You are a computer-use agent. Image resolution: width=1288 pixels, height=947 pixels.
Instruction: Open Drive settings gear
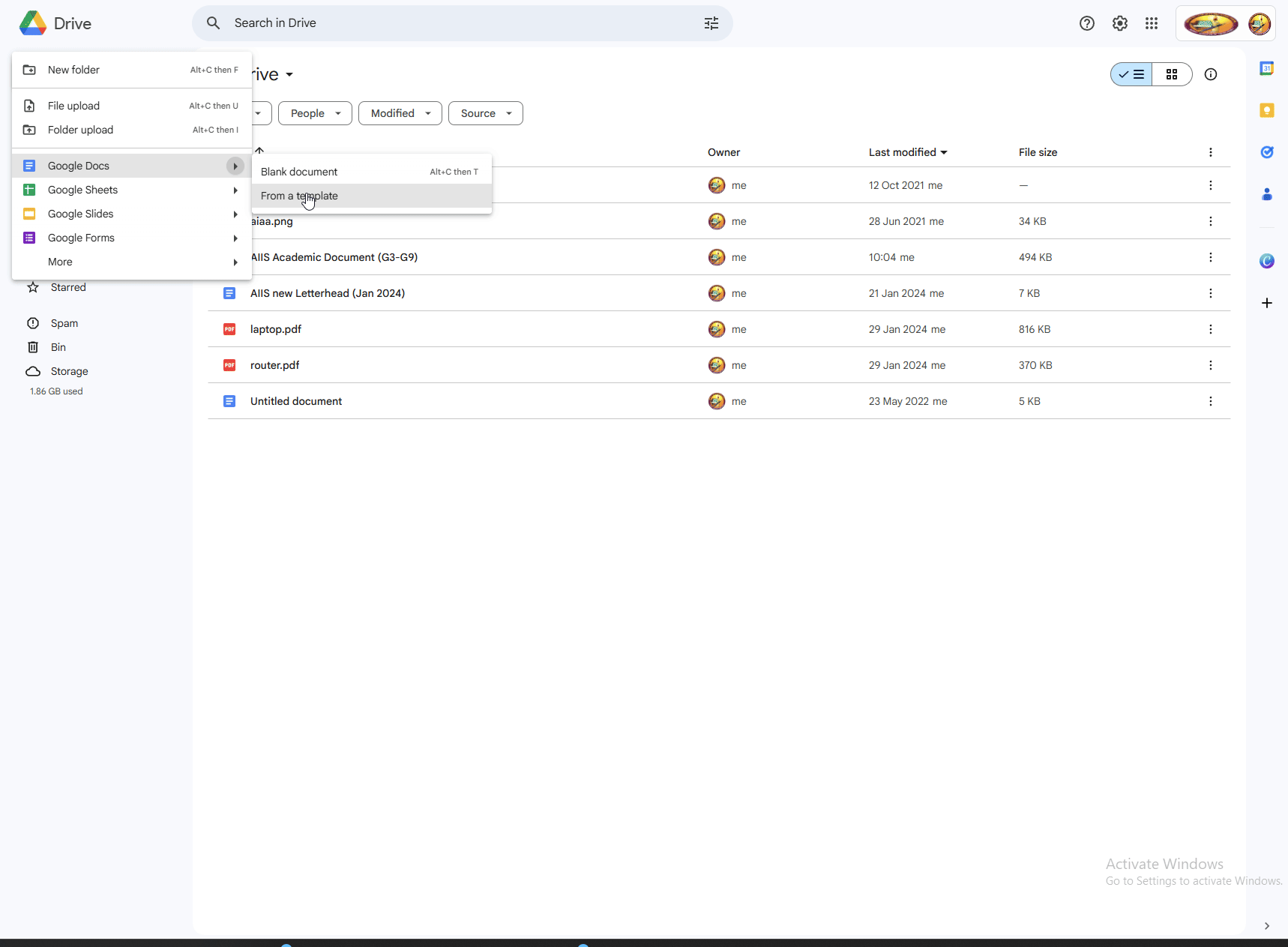[x=1119, y=23]
